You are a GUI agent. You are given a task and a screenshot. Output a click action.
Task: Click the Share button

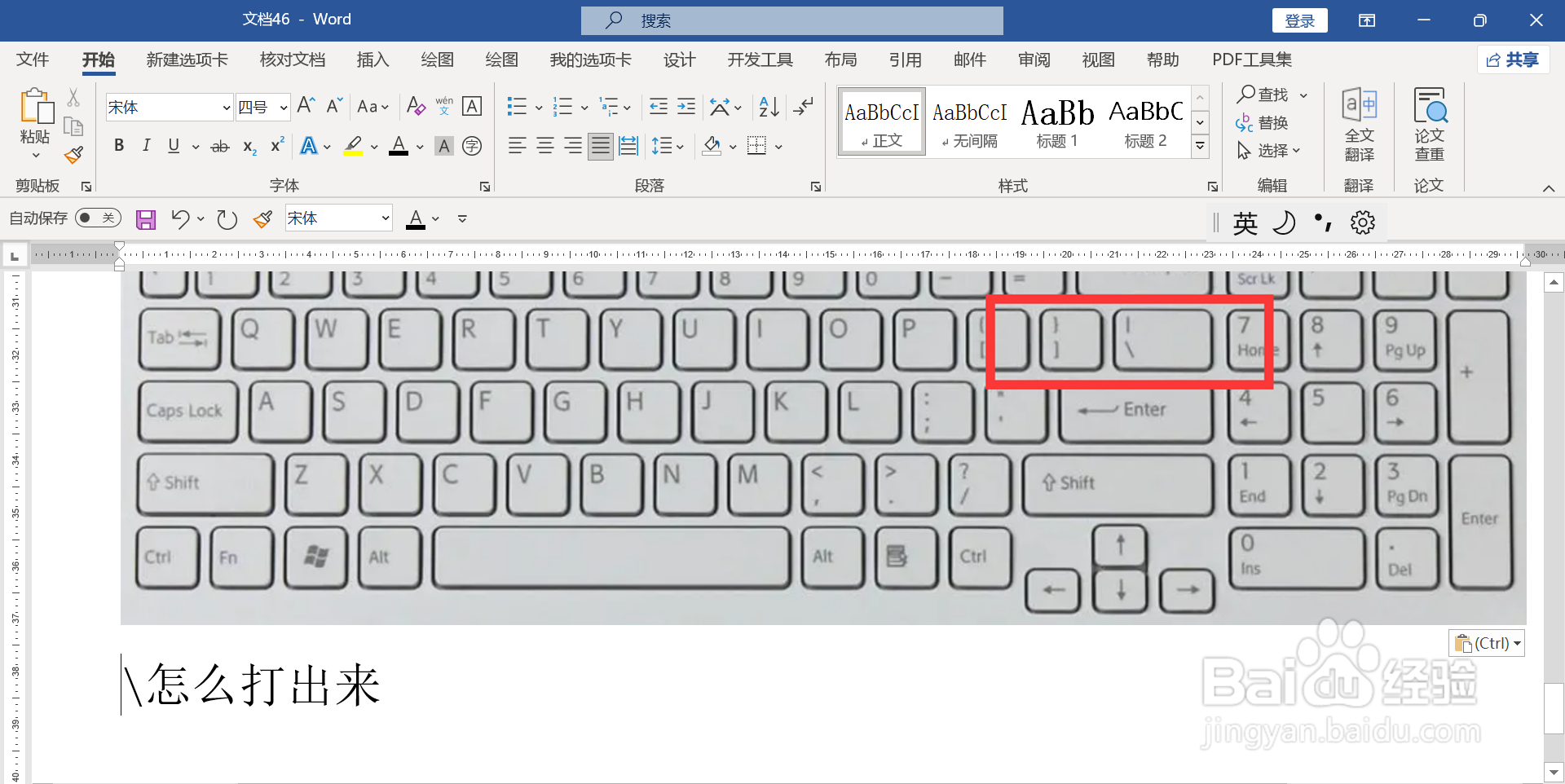click(x=1513, y=59)
